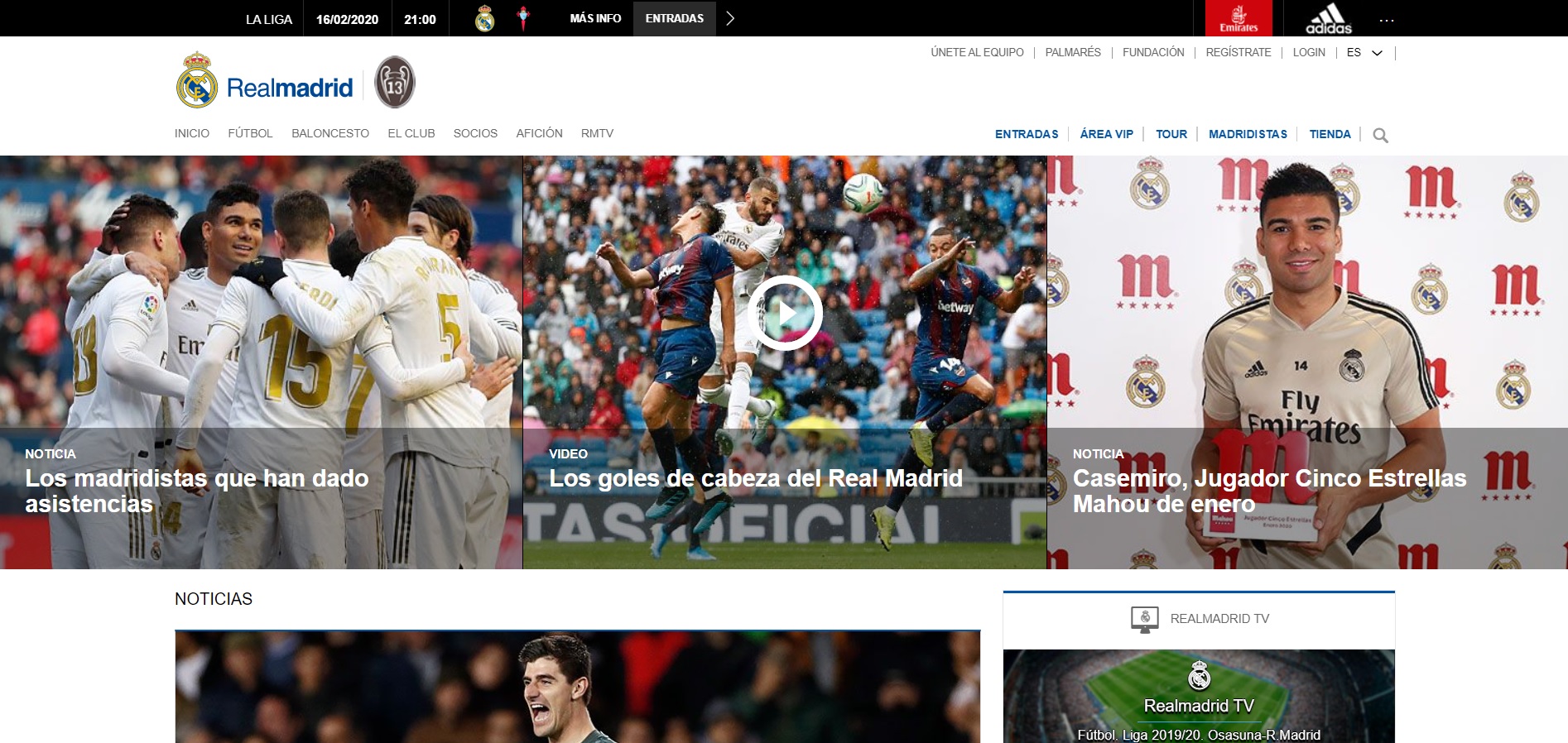This screenshot has height=743, width=1568.
Task: Open the PALMARÉS link
Action: pyautogui.click(x=1073, y=52)
